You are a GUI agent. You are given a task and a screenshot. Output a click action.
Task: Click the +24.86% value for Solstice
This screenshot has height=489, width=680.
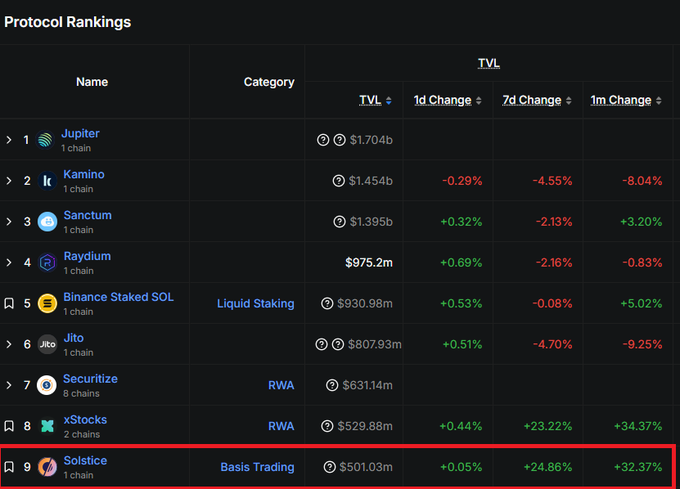pyautogui.click(x=548, y=467)
